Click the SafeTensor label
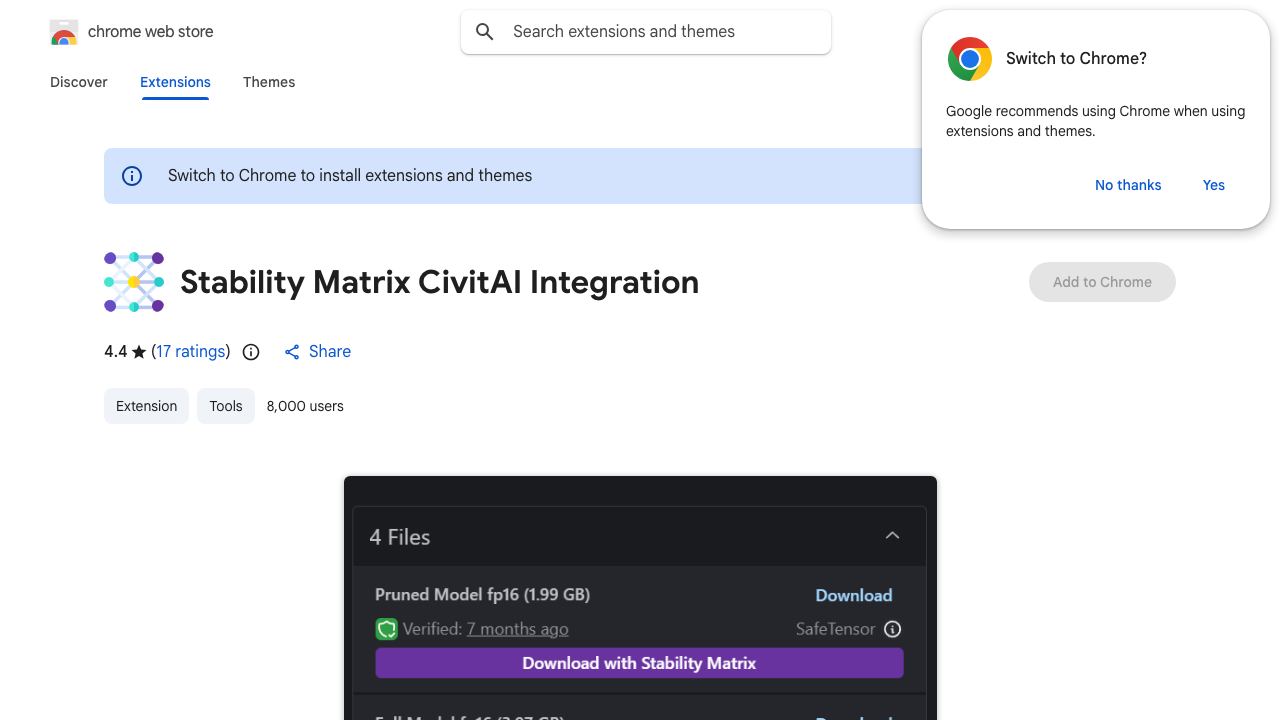1280x720 pixels. point(835,629)
